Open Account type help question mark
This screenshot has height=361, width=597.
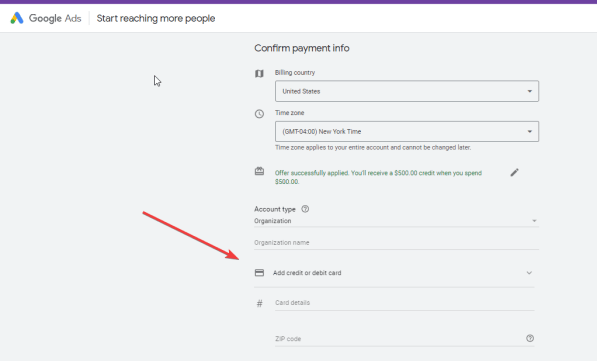pyautogui.click(x=305, y=209)
